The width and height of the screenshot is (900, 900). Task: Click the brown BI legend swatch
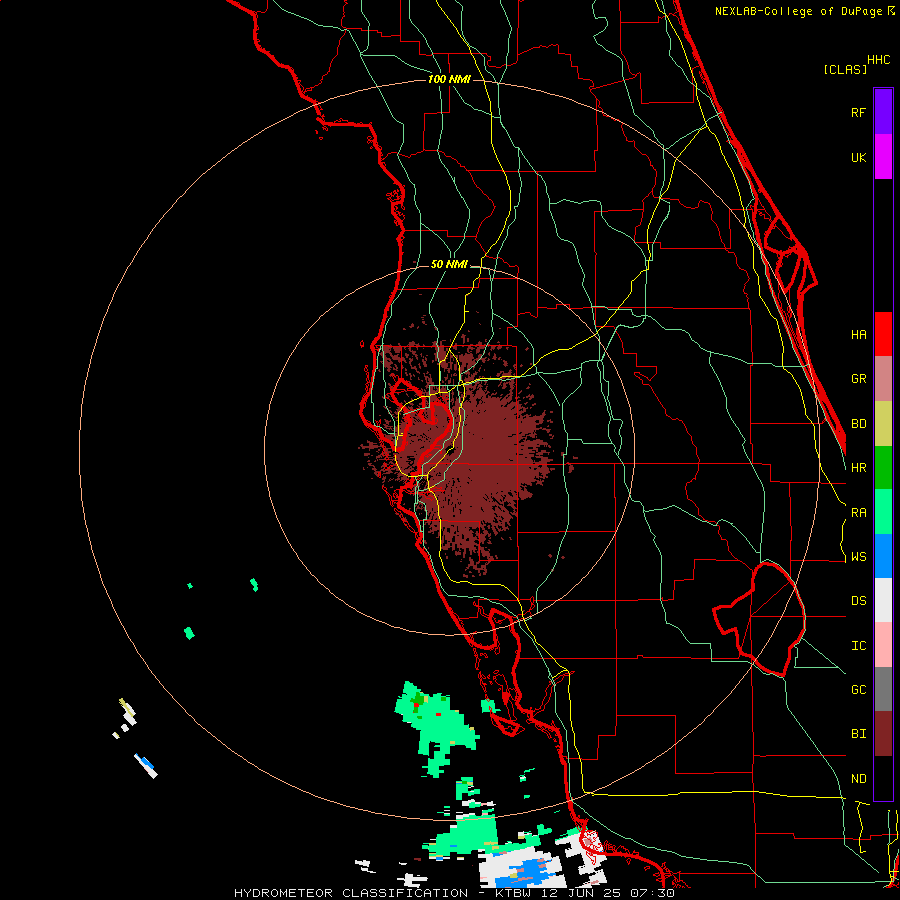click(883, 734)
